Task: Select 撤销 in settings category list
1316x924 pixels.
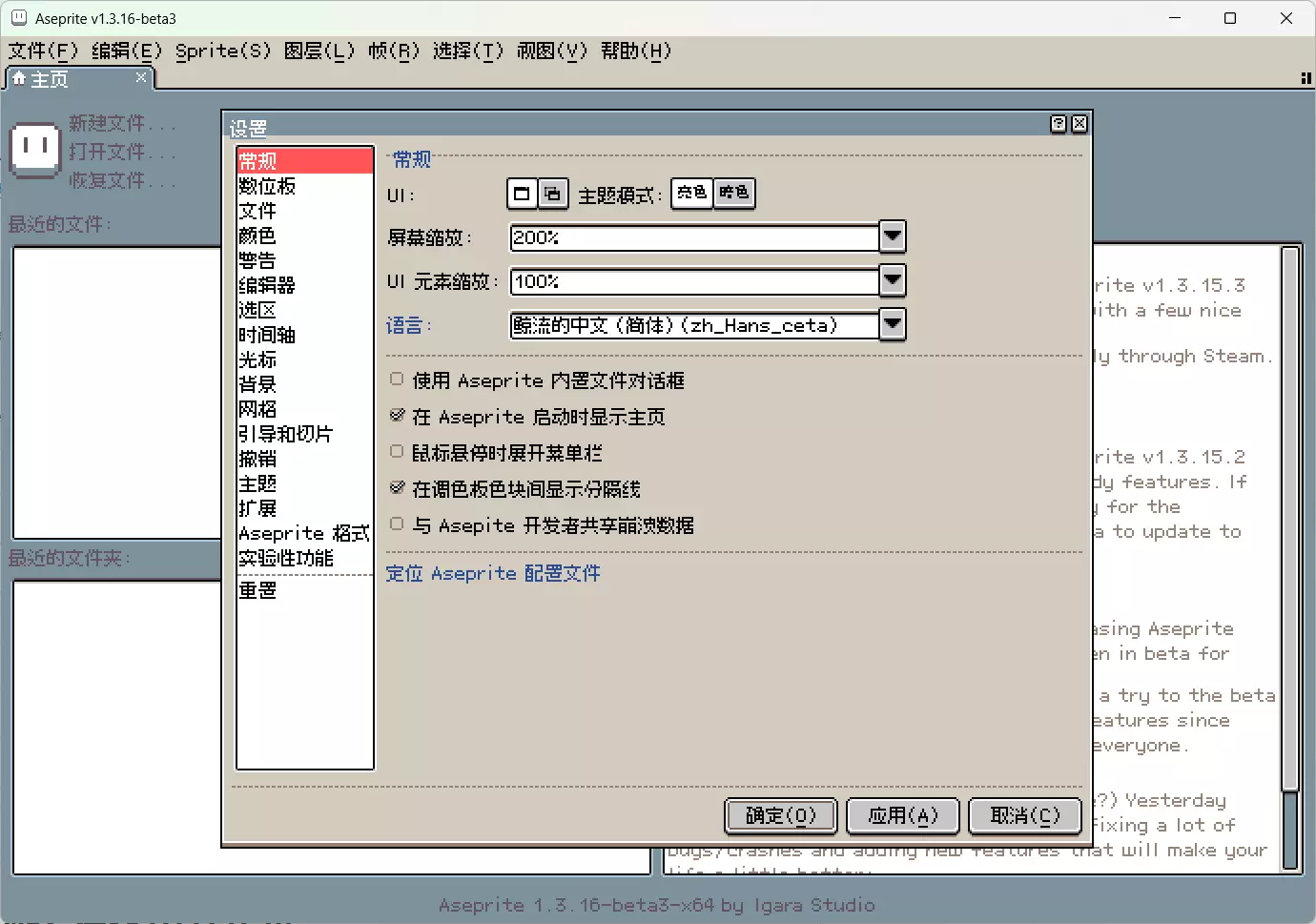Action: click(305, 458)
